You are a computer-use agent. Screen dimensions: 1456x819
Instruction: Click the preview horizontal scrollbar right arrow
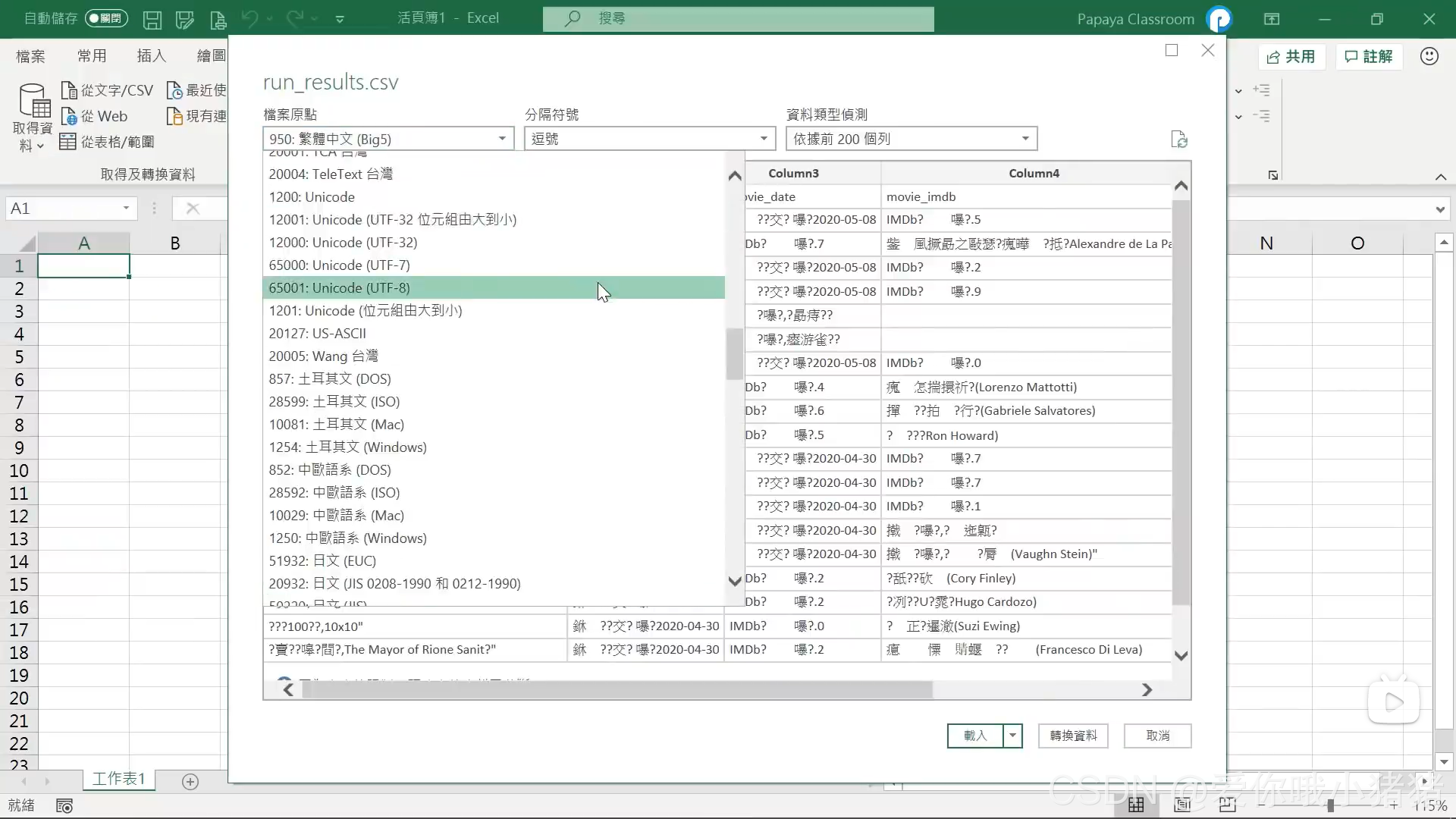pyautogui.click(x=1147, y=689)
